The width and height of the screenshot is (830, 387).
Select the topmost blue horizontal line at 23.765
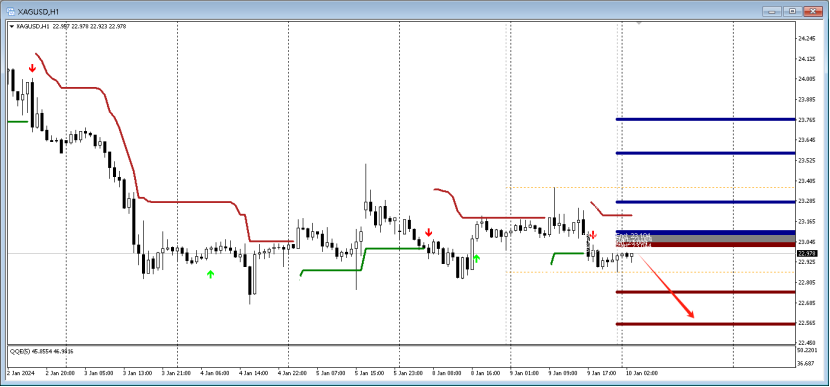(705, 119)
